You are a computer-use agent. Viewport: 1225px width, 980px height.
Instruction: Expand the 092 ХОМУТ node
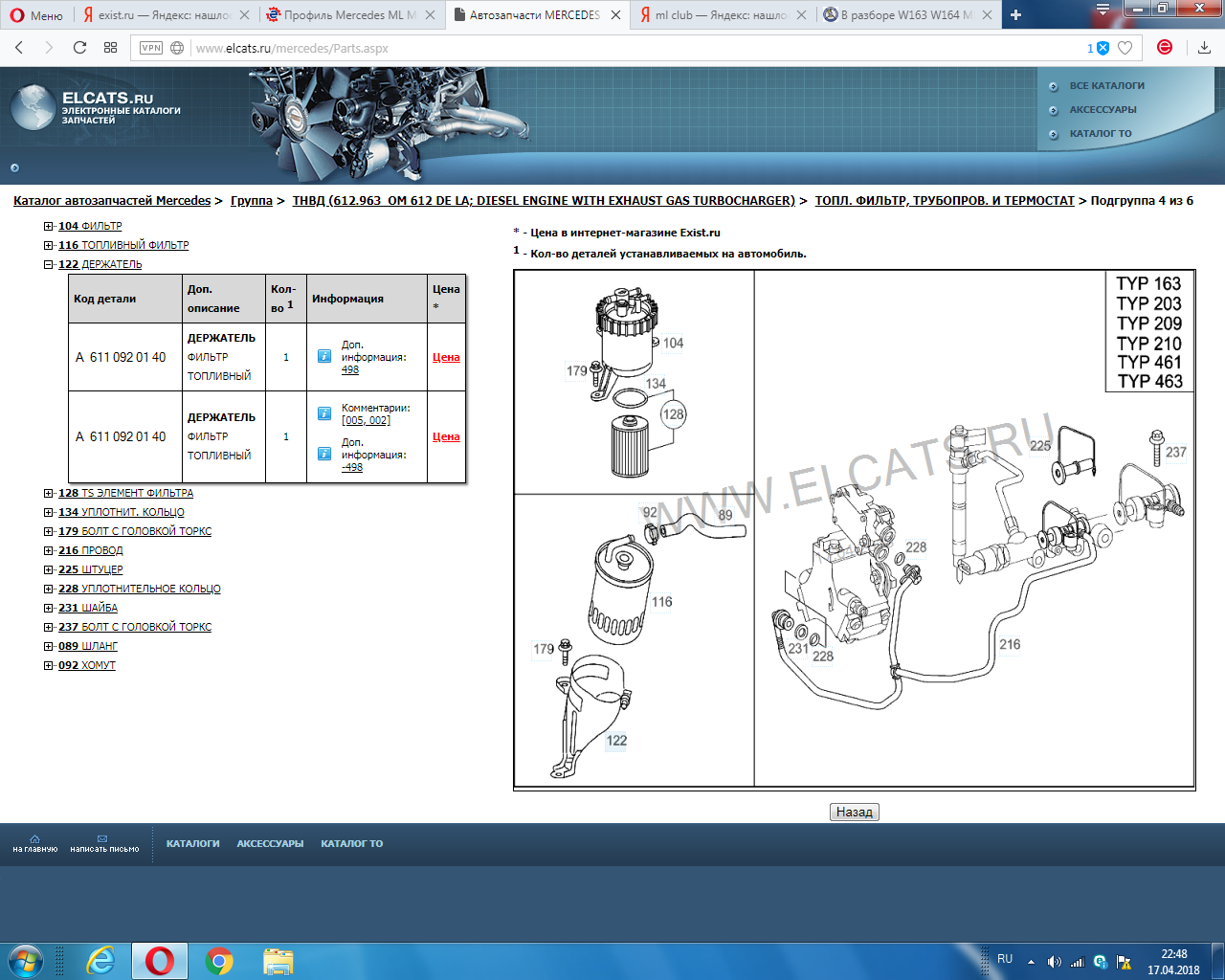(48, 665)
